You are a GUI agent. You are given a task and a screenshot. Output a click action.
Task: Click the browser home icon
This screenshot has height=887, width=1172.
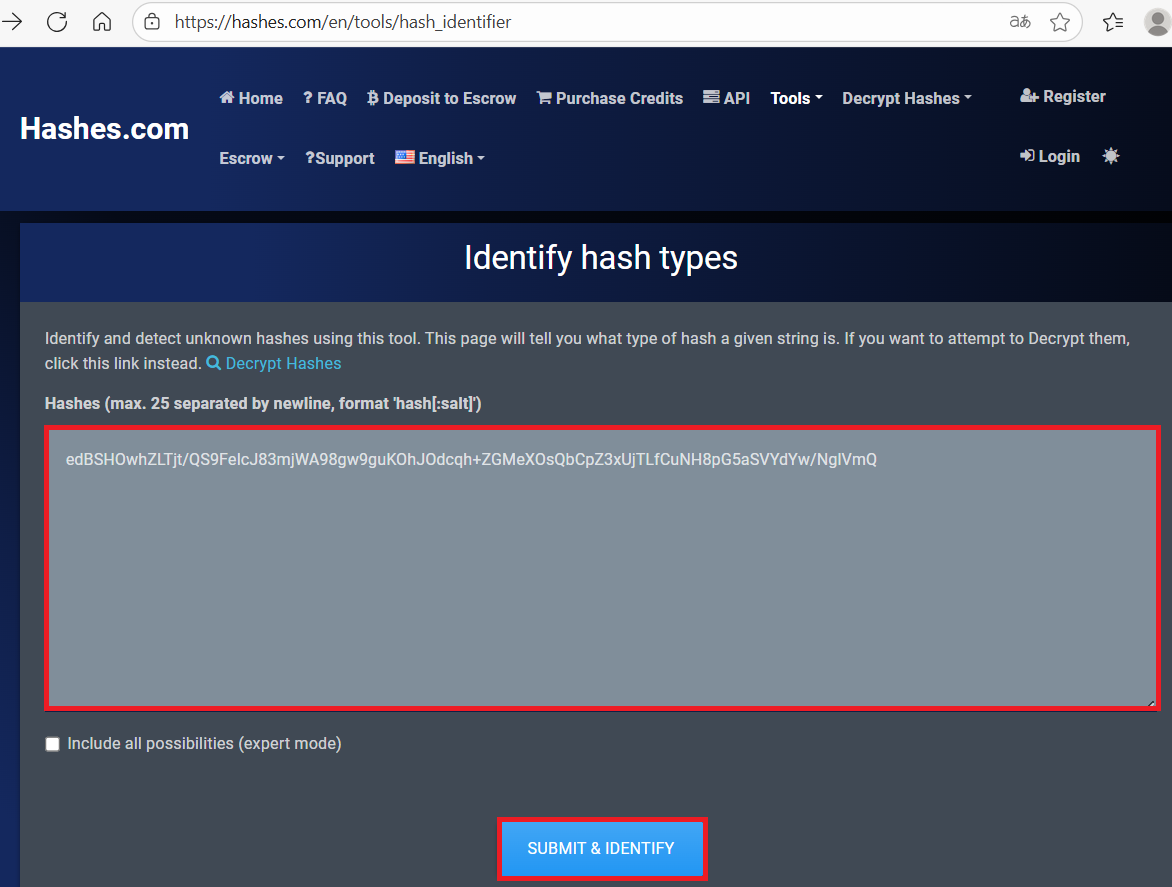pos(101,21)
